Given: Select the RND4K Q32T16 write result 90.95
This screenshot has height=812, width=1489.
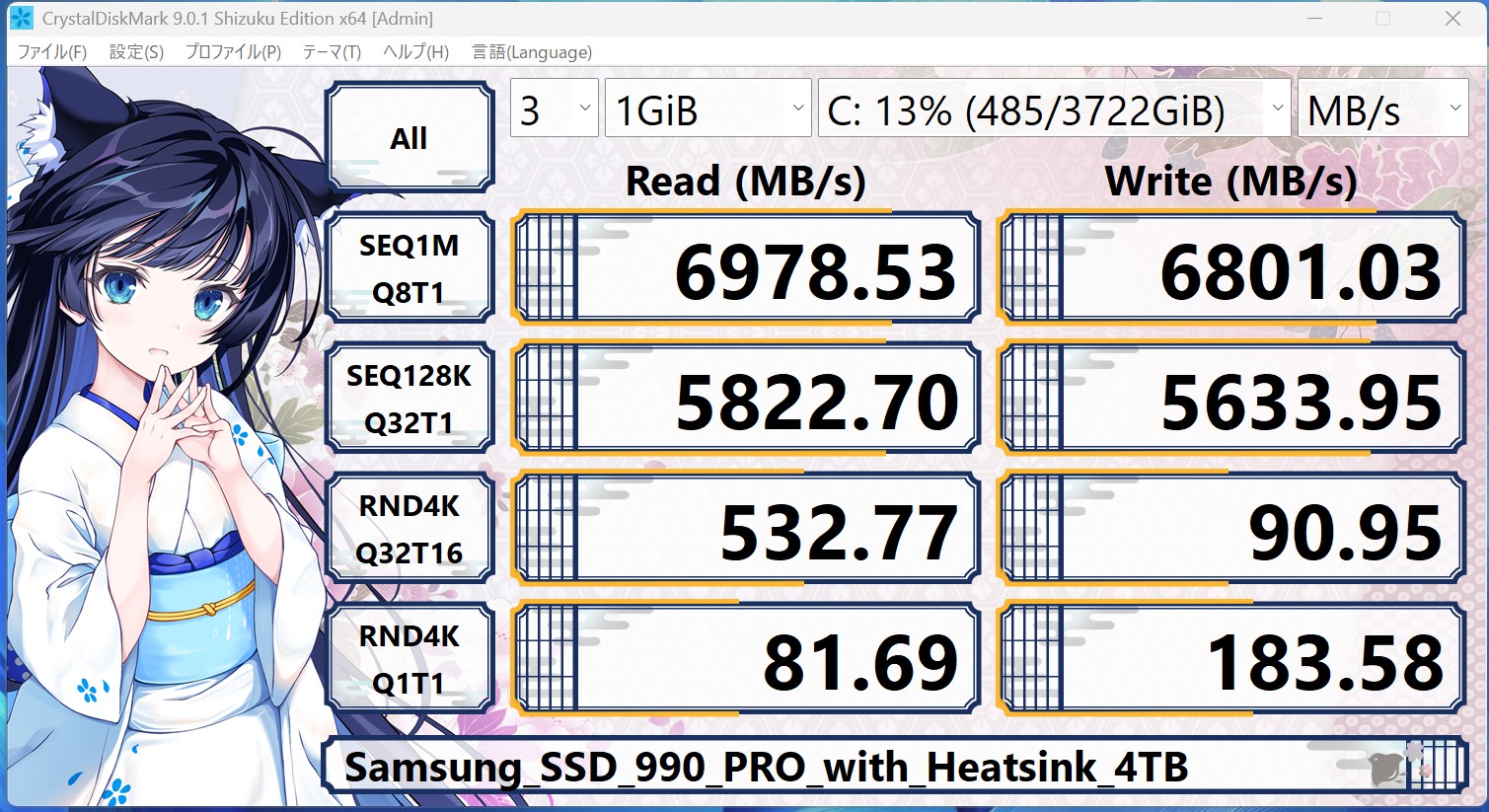Looking at the screenshot, I should [1231, 529].
